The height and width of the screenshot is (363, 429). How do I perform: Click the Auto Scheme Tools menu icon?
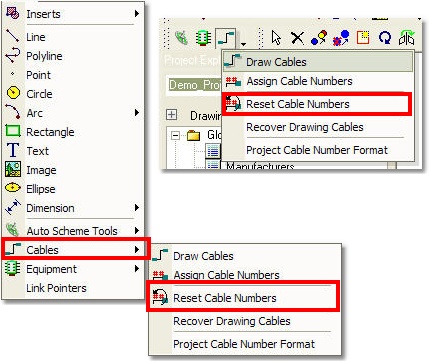pyautogui.click(x=12, y=230)
